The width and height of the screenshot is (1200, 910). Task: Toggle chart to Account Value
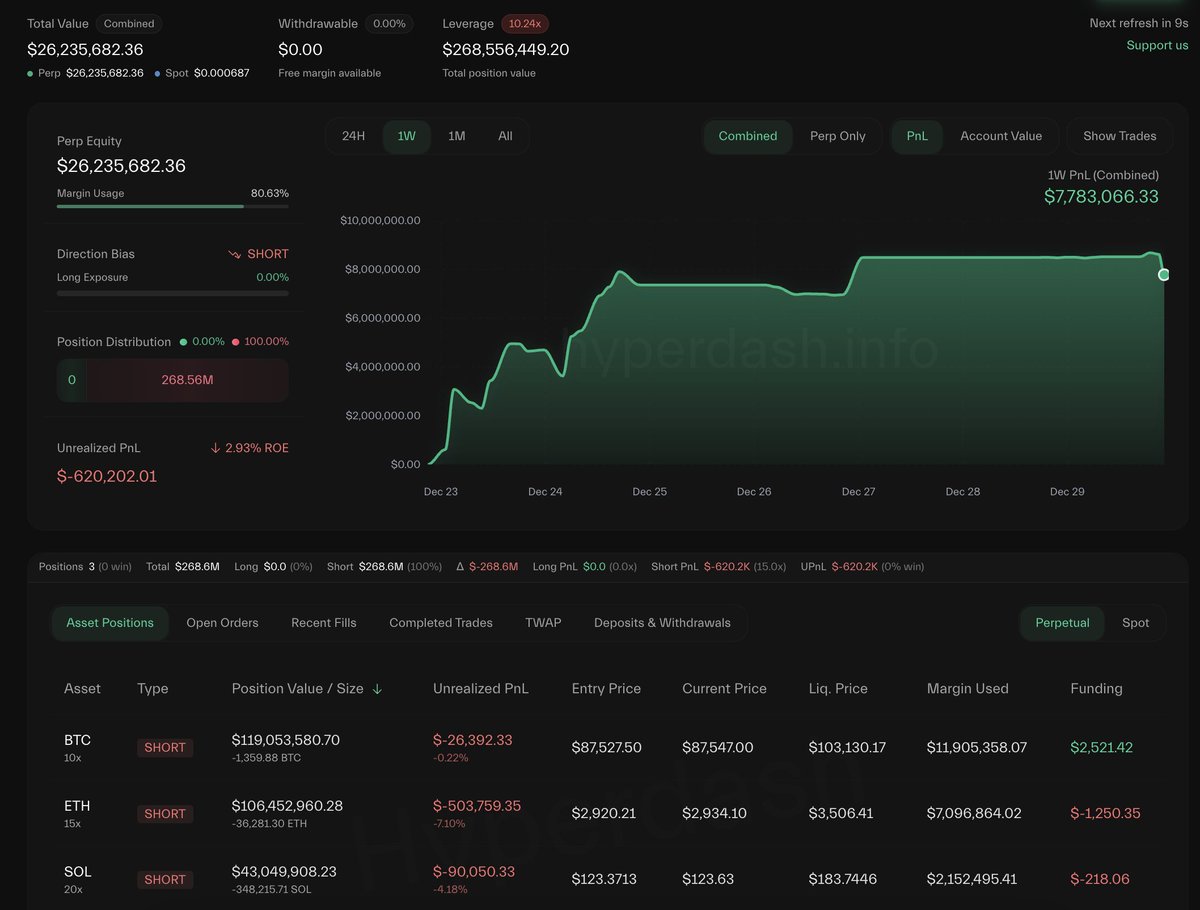click(x=1000, y=136)
